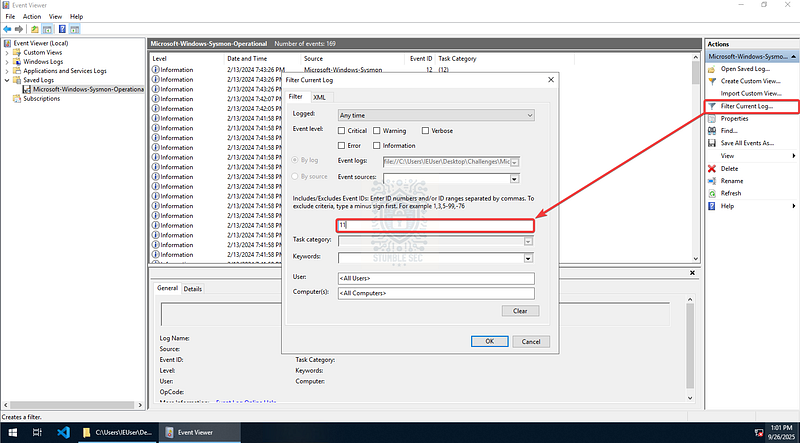Click the blue Help toolbar icon
Viewport: 800px width, 443px height.
pyautogui.click(x=62, y=29)
